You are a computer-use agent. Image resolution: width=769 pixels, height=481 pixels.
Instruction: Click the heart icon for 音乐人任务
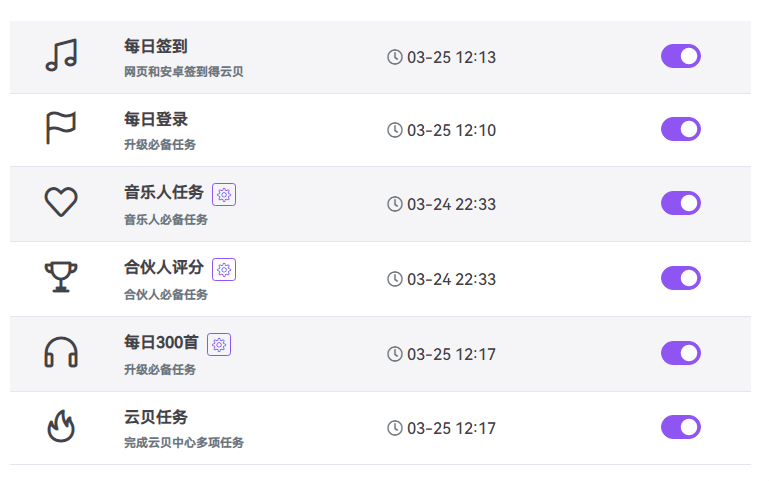coord(61,203)
